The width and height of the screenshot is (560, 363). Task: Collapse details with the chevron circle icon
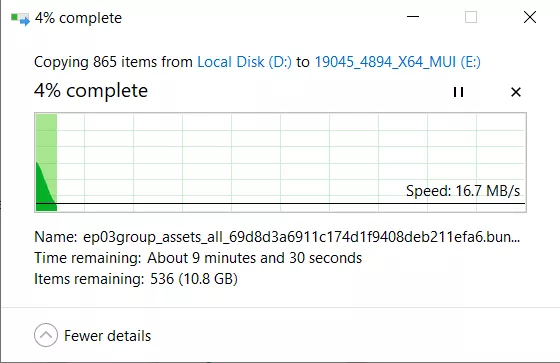(x=46, y=335)
